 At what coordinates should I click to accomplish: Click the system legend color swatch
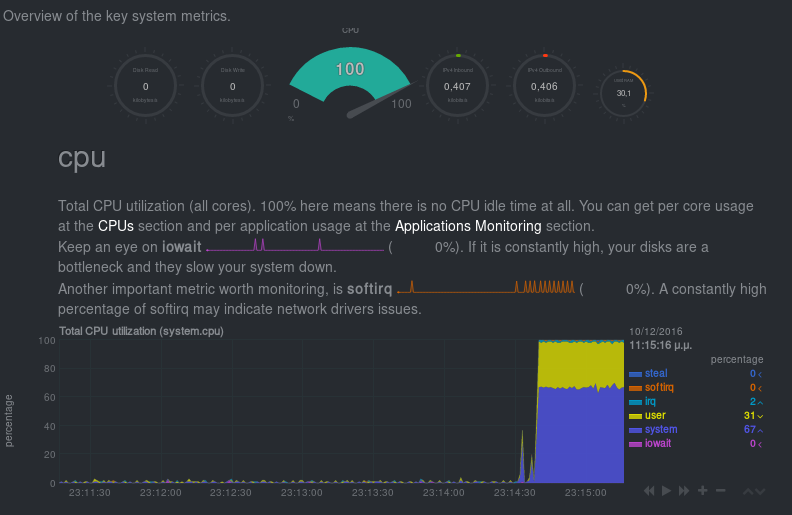click(x=634, y=430)
